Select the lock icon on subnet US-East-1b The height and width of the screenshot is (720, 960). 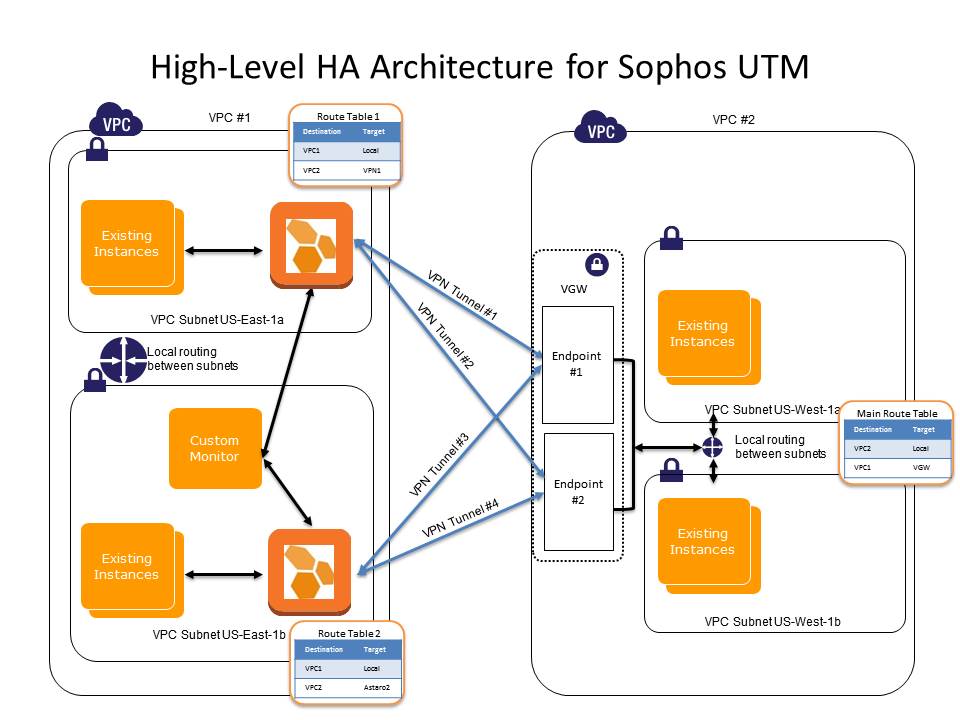(95, 380)
